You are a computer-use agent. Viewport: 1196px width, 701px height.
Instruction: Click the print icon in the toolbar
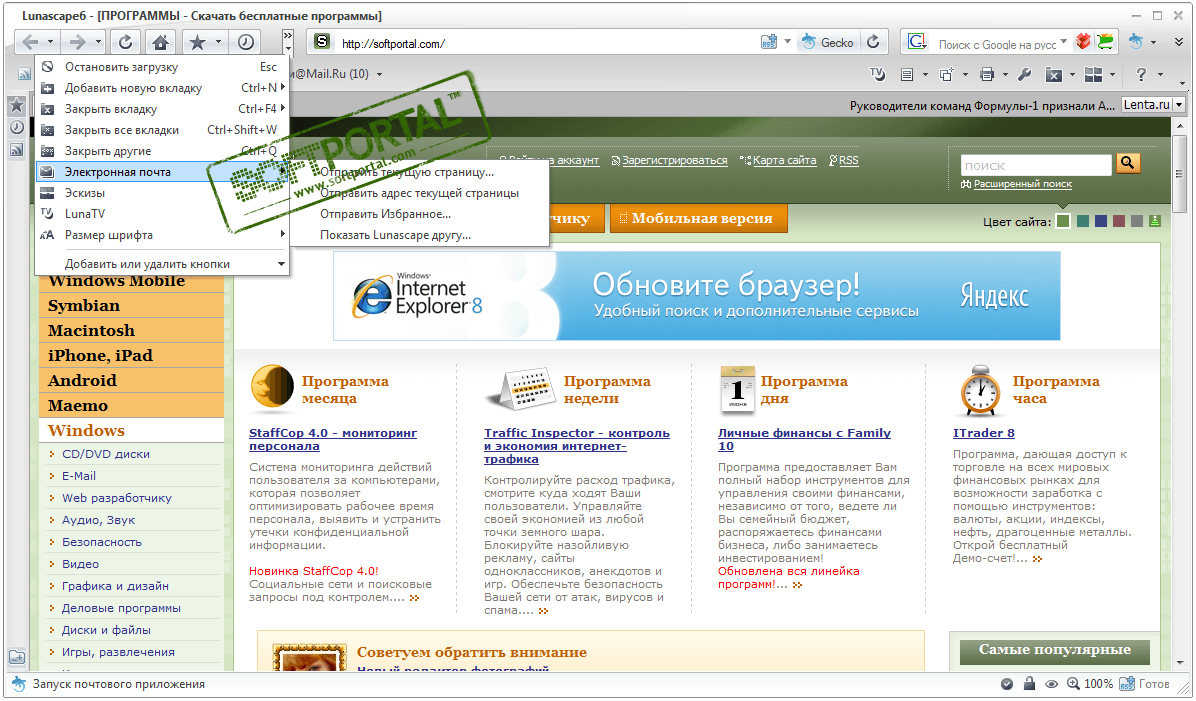click(x=986, y=74)
